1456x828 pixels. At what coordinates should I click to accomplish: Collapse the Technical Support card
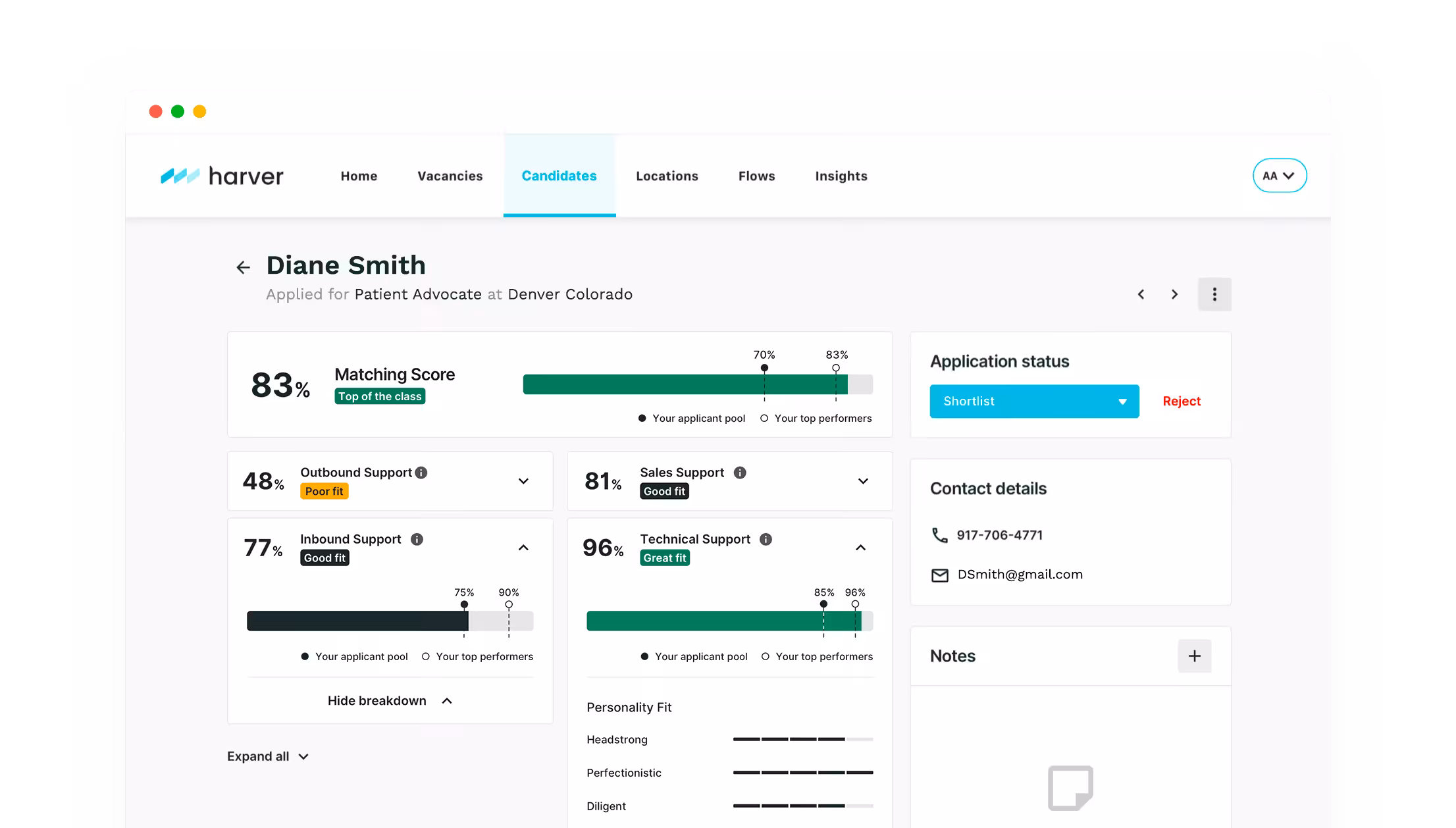pyautogui.click(x=860, y=548)
